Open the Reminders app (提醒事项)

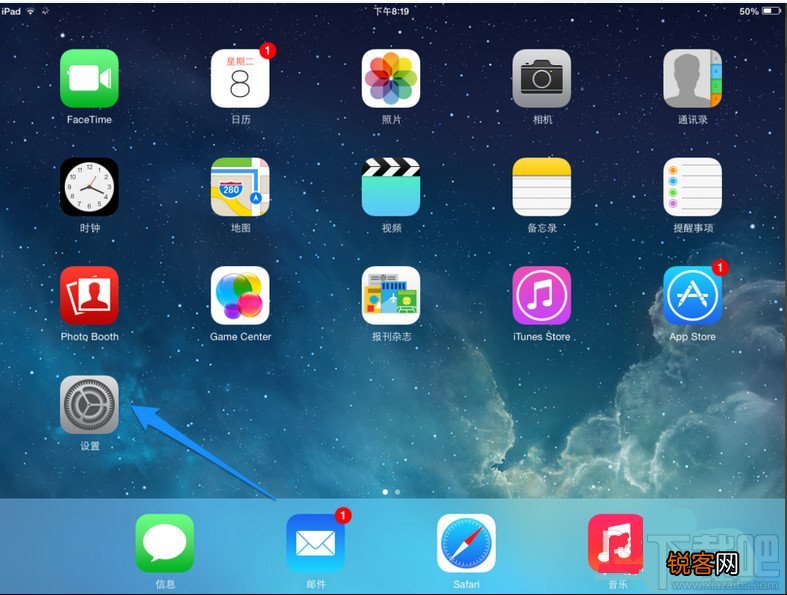pyautogui.click(x=692, y=187)
